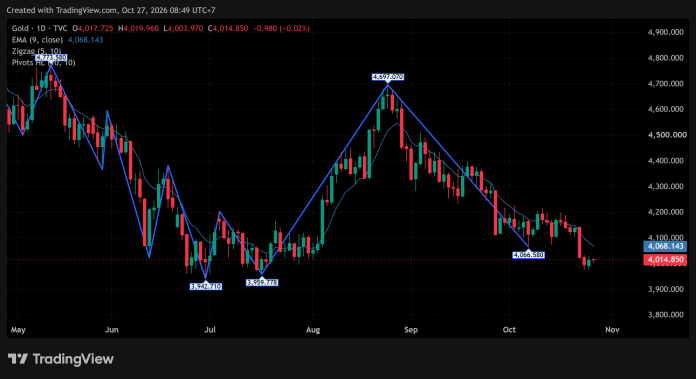Click the pivot low label 3,942.710
The height and width of the screenshot is (379, 696).
tap(206, 286)
